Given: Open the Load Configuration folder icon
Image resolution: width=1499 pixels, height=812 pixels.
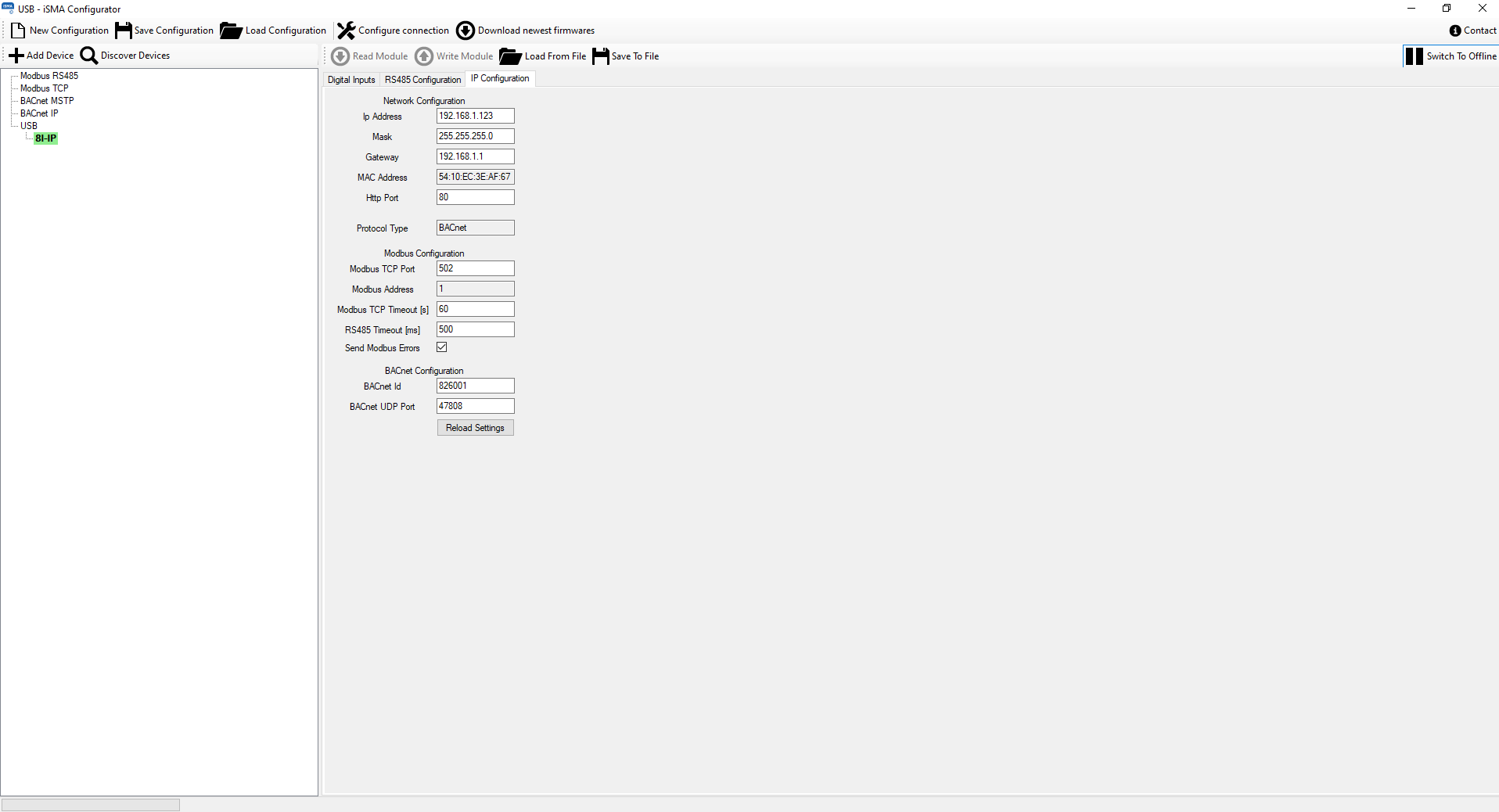Looking at the screenshot, I should coord(230,30).
